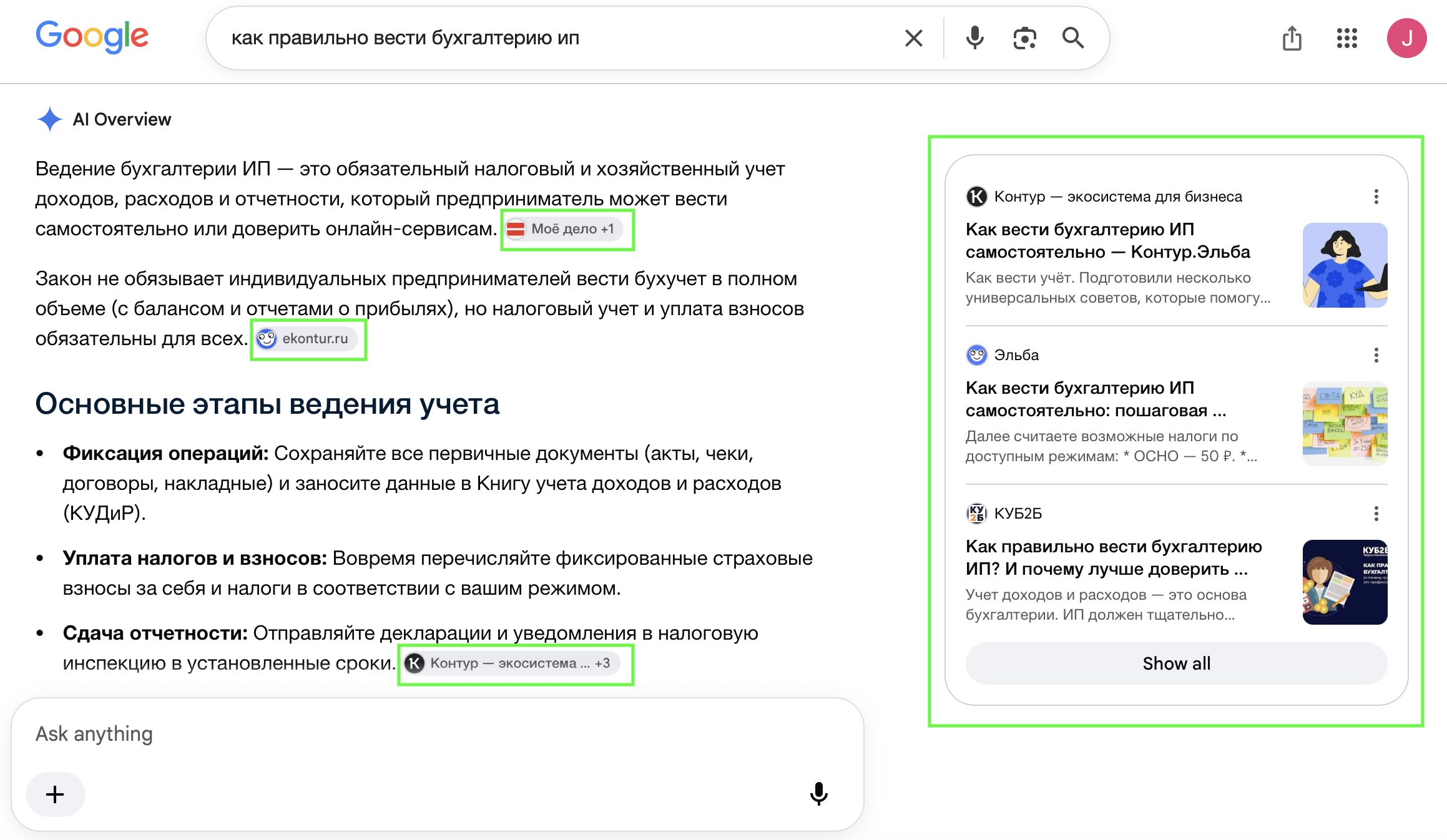The image size is (1447, 840).
Task: Click the КУБ2Б dark thumbnail
Action: pyautogui.click(x=1345, y=582)
